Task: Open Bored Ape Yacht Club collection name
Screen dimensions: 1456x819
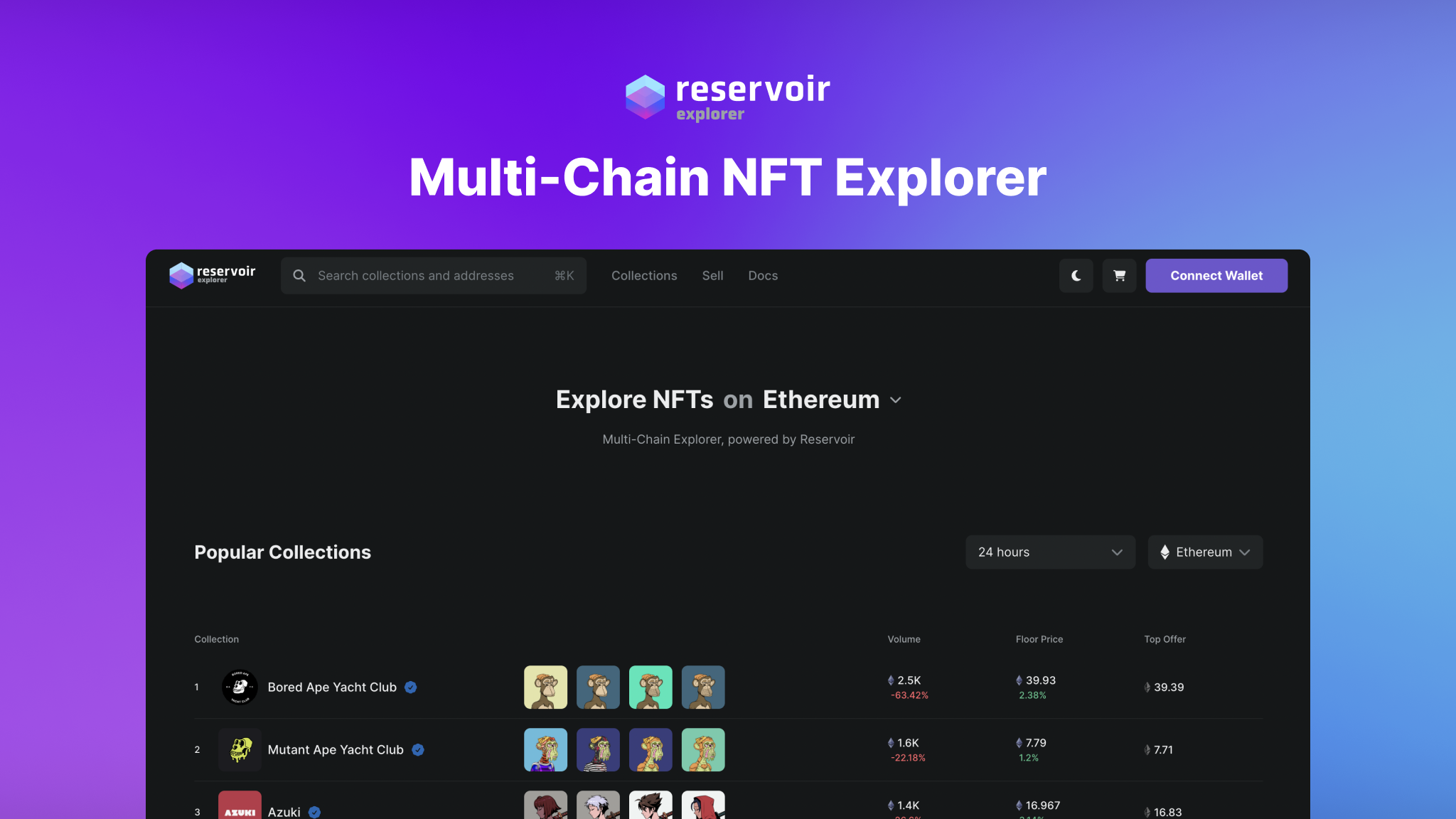Action: pyautogui.click(x=332, y=687)
